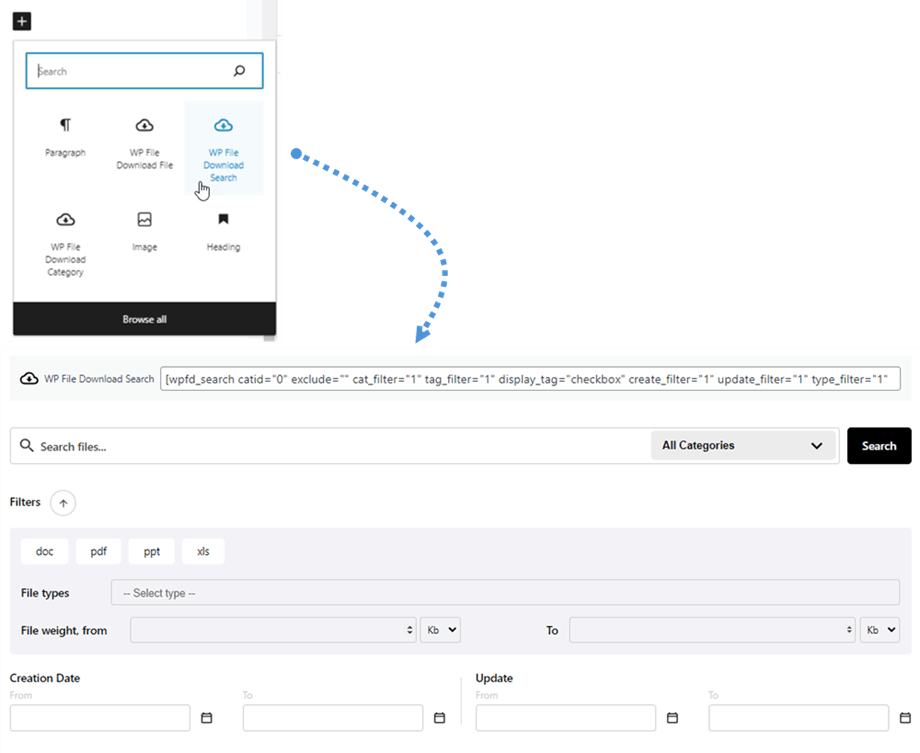Select the Paragraph block icon
Image resolution: width=920 pixels, height=753 pixels.
pyautogui.click(x=65, y=126)
